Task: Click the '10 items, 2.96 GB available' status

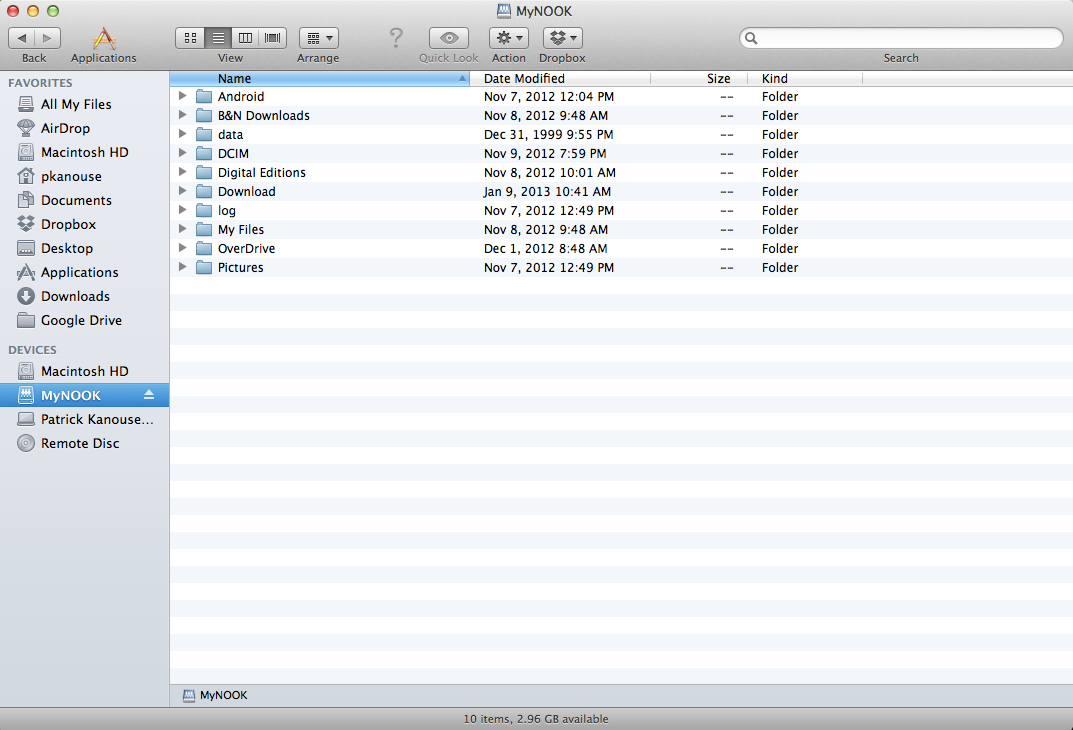Action: coord(536,719)
